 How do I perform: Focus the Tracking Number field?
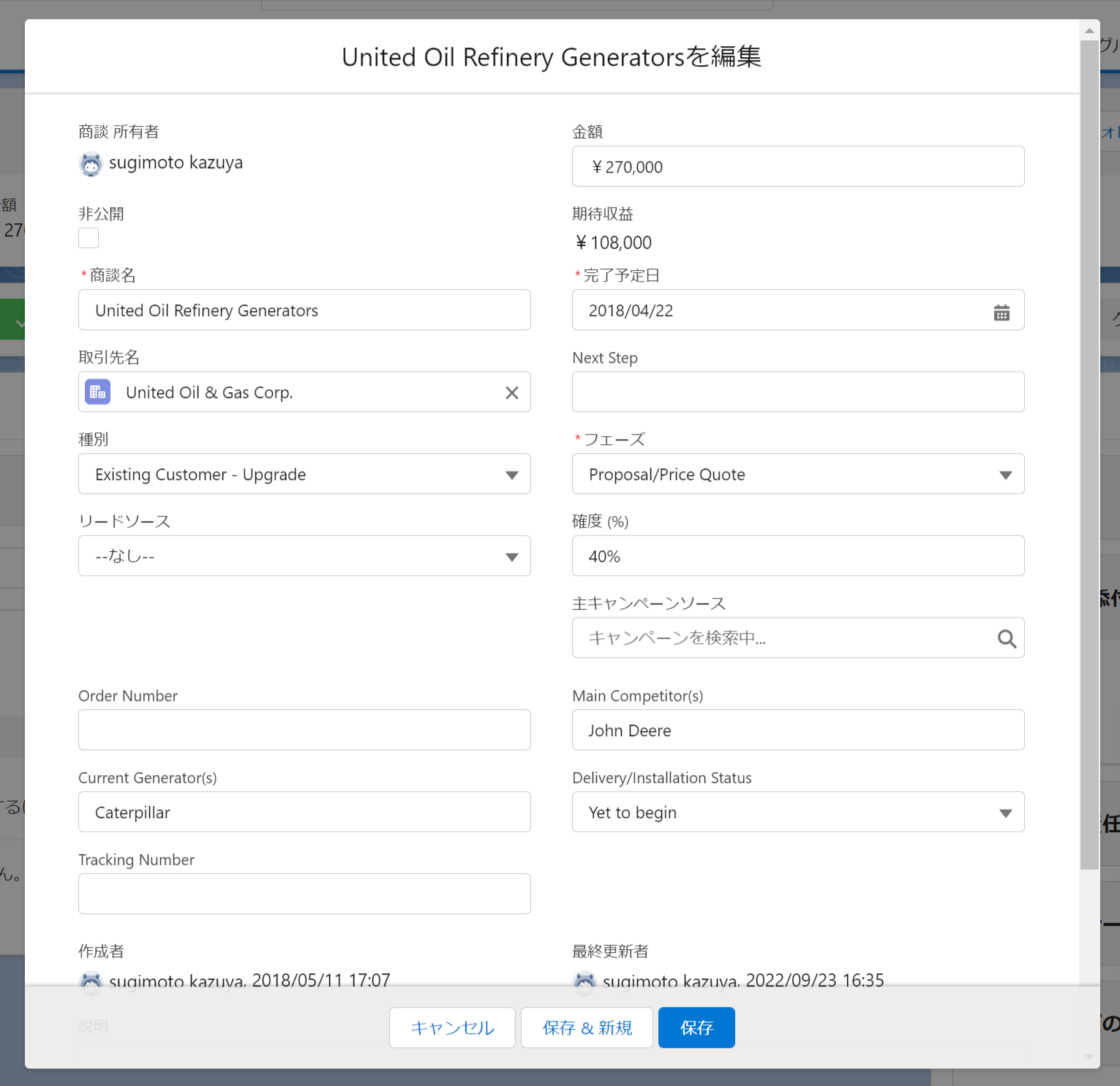point(304,894)
